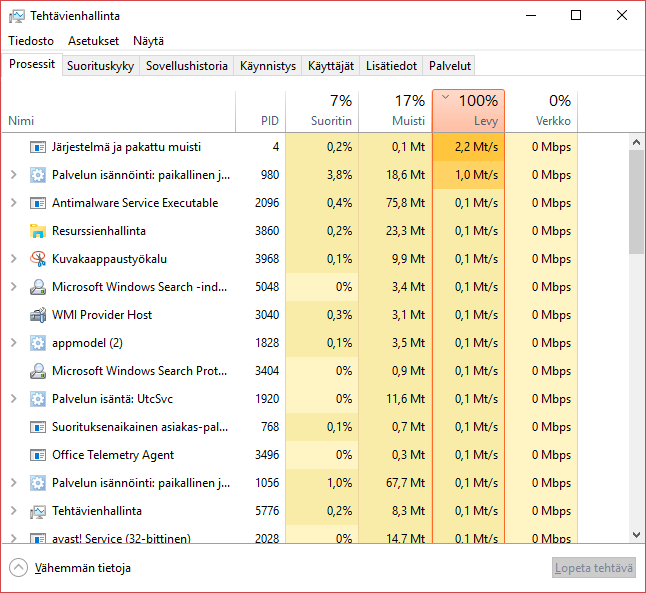Click Antimalware Service Executable icon
Viewport: 646px width, 593px height.
(x=37, y=203)
